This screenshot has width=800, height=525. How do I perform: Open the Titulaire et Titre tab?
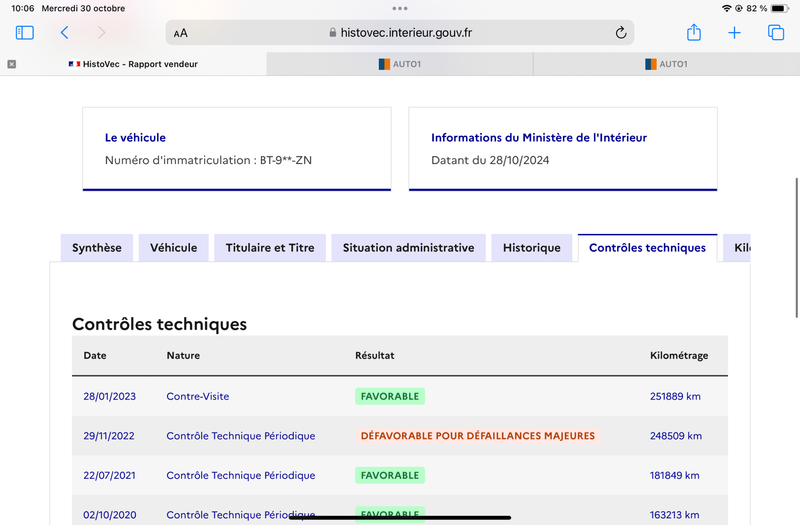tap(270, 247)
